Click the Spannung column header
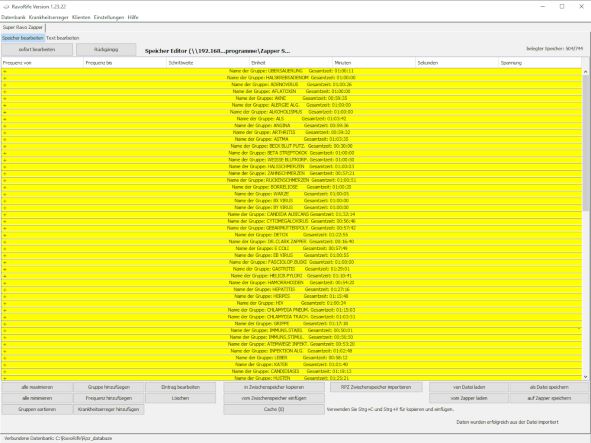 540,63
